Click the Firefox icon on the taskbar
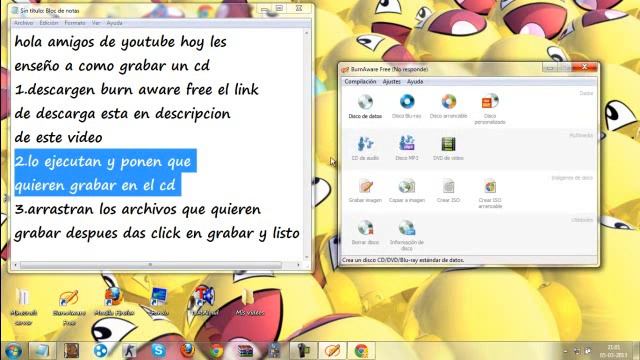 click(x=187, y=351)
